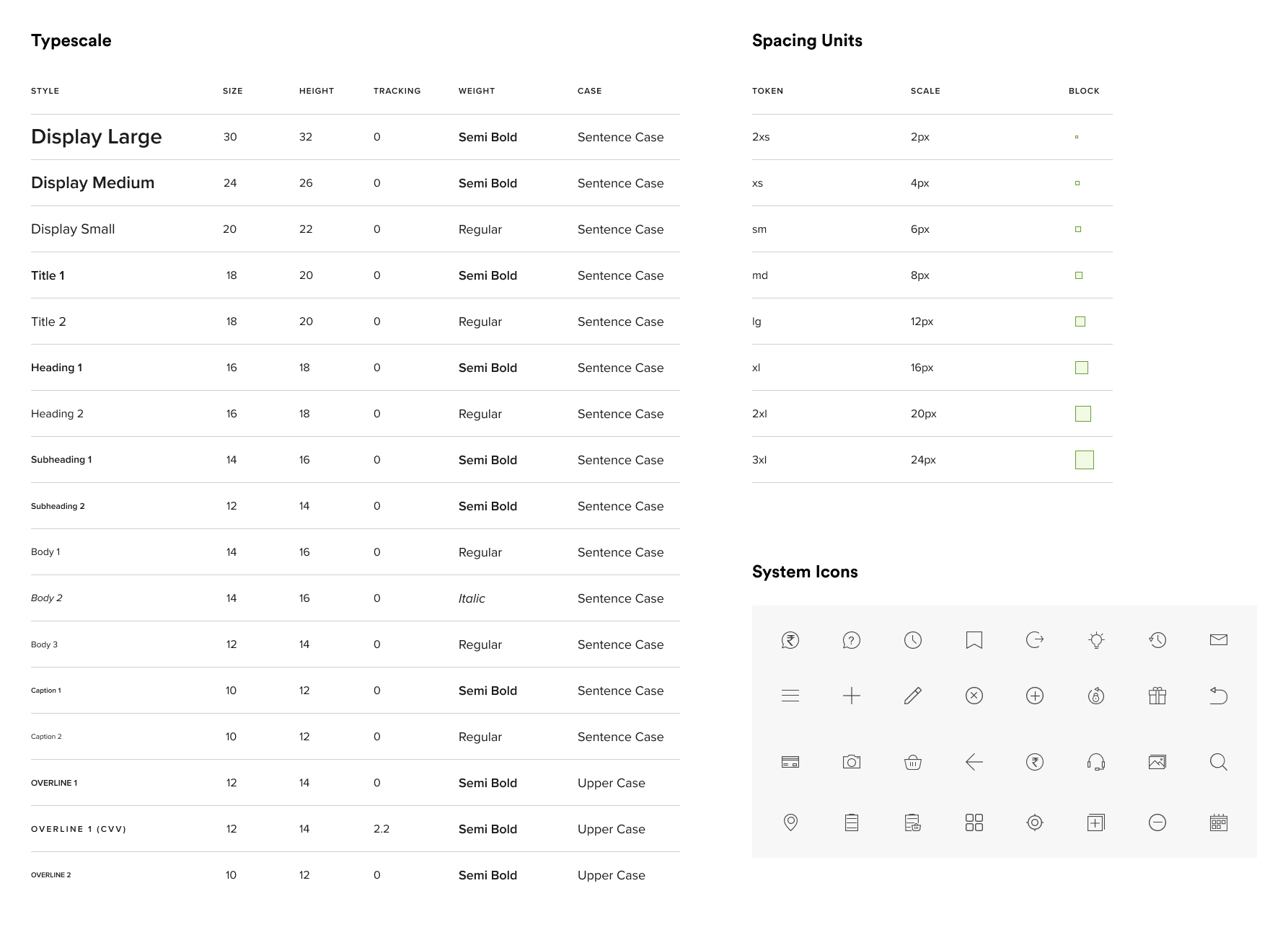Click the circled X close icon

pos(974,696)
